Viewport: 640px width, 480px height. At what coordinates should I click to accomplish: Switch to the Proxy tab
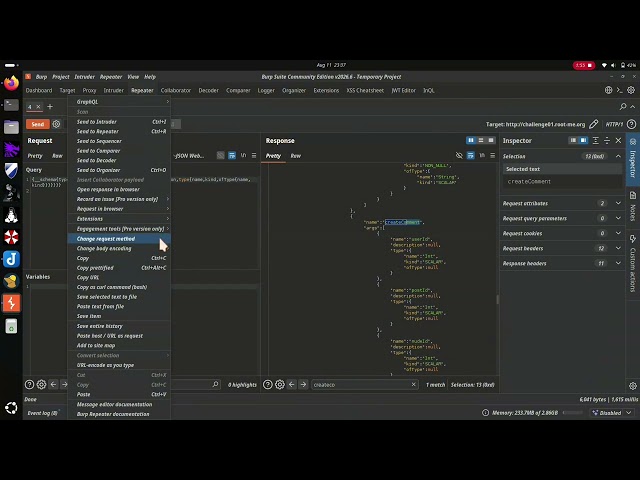coord(89,90)
